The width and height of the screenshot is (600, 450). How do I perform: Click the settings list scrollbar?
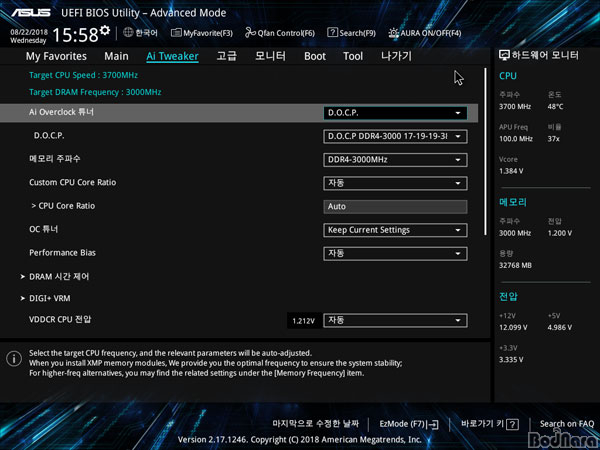point(486,152)
